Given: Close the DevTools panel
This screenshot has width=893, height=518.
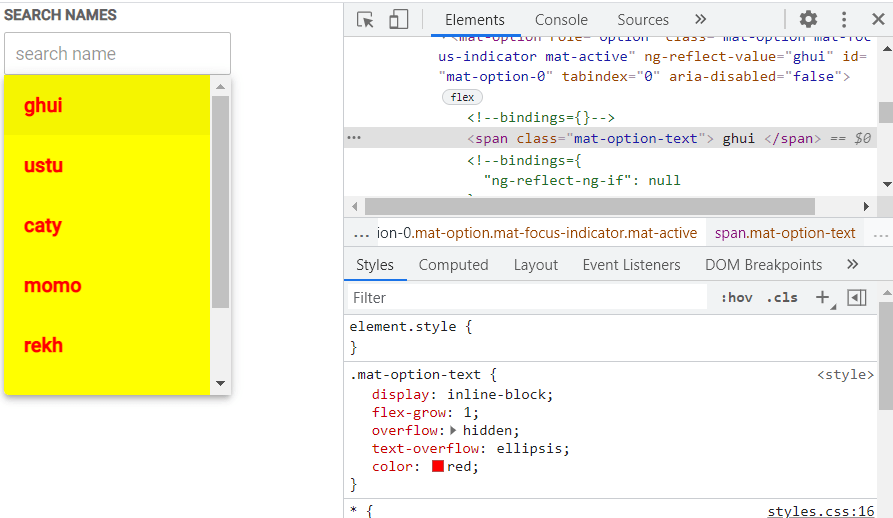Looking at the screenshot, I should point(878,19).
